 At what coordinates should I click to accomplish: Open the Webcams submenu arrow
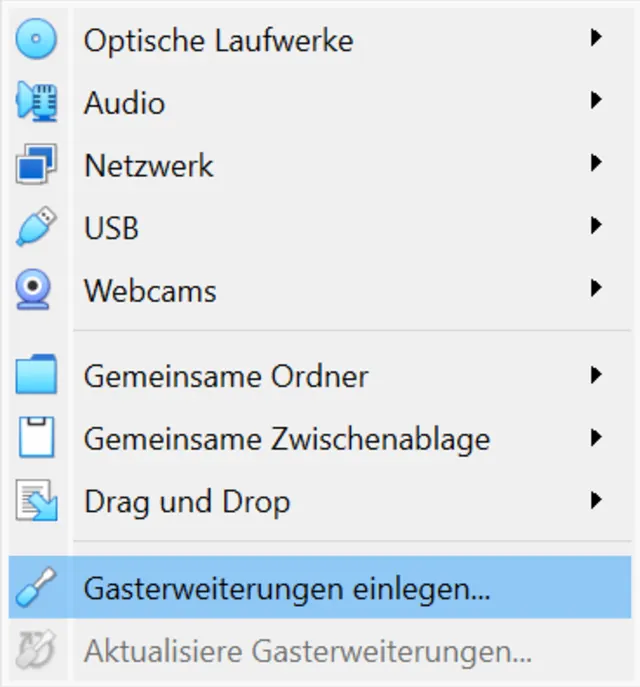click(596, 289)
